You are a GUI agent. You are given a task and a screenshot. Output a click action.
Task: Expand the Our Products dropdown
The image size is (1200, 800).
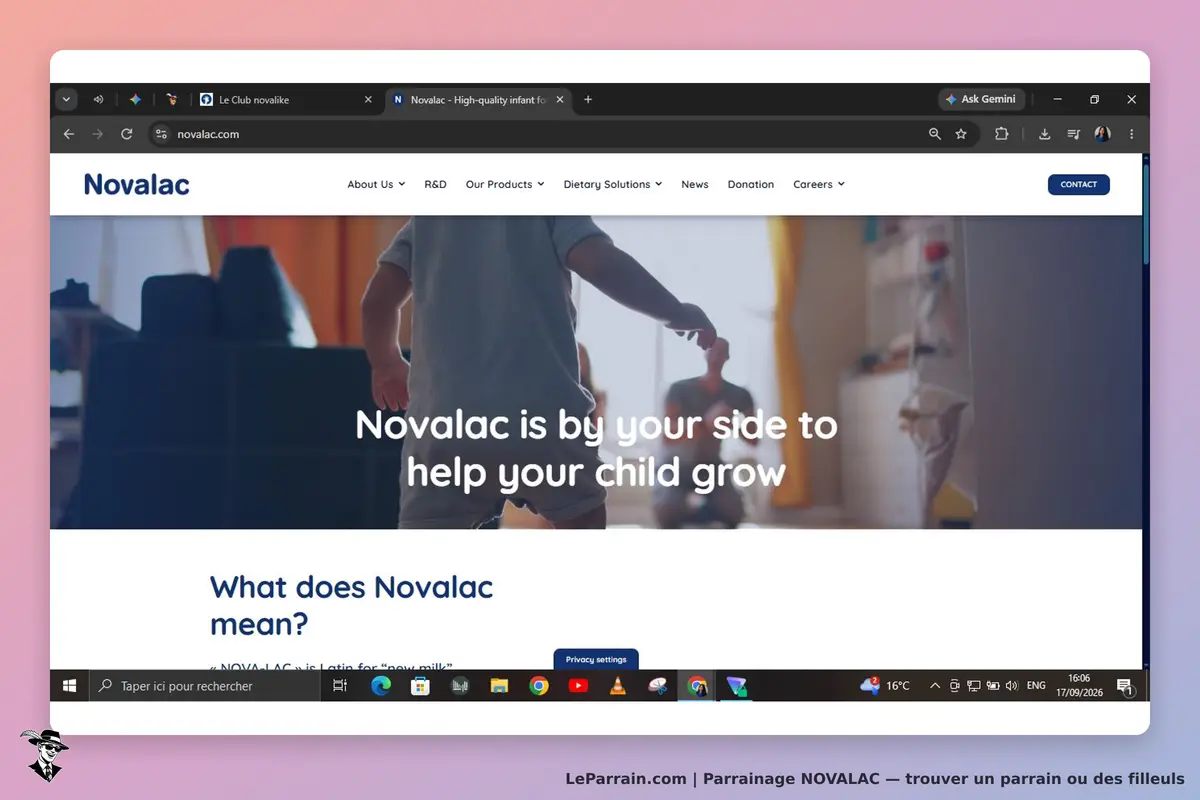(x=505, y=184)
